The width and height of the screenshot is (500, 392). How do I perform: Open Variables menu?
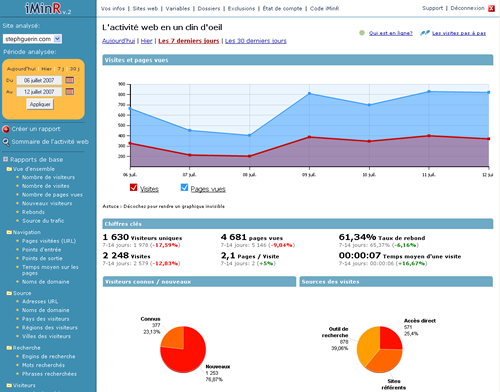[x=178, y=9]
